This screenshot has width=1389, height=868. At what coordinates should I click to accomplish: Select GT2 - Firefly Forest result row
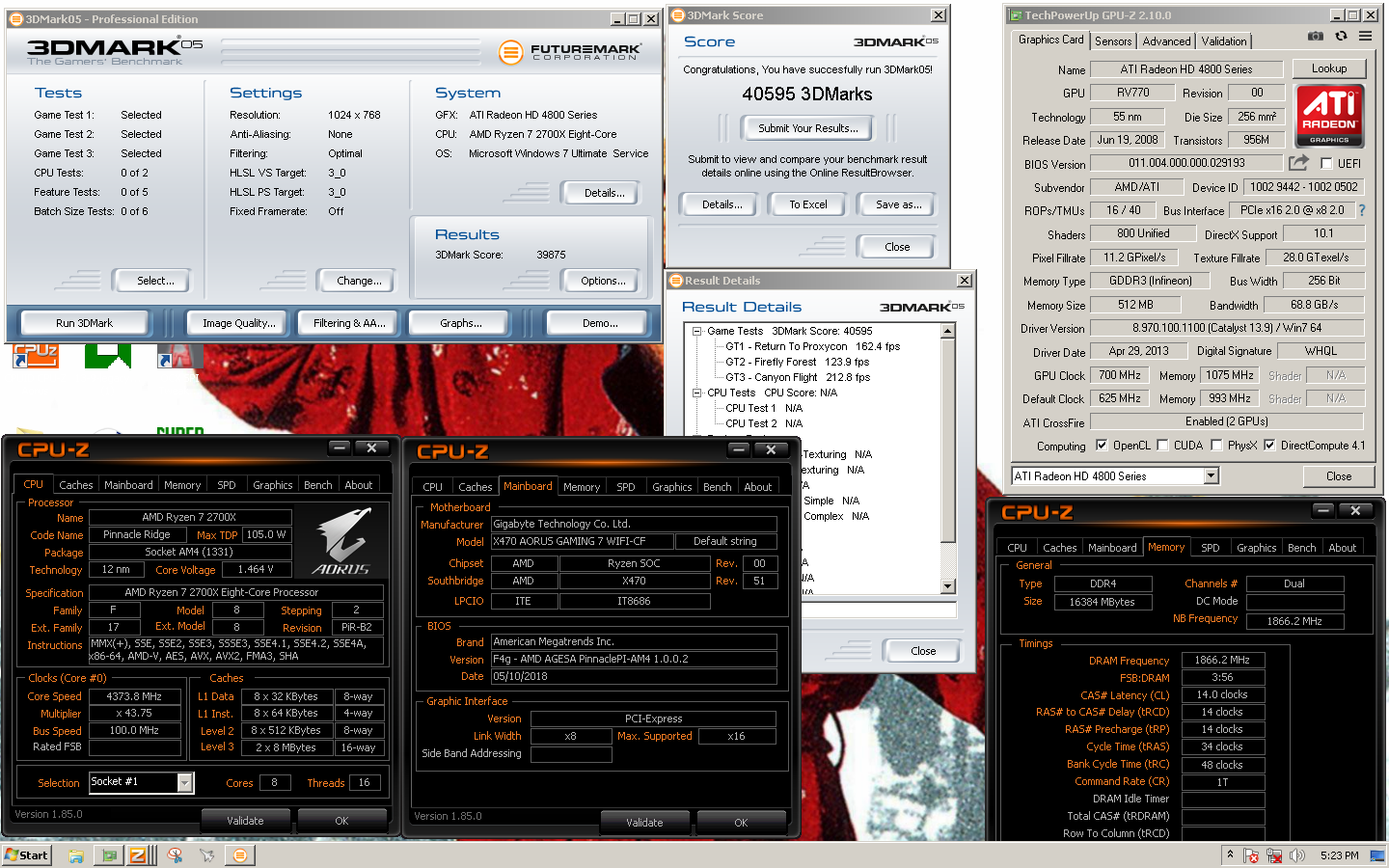click(798, 362)
